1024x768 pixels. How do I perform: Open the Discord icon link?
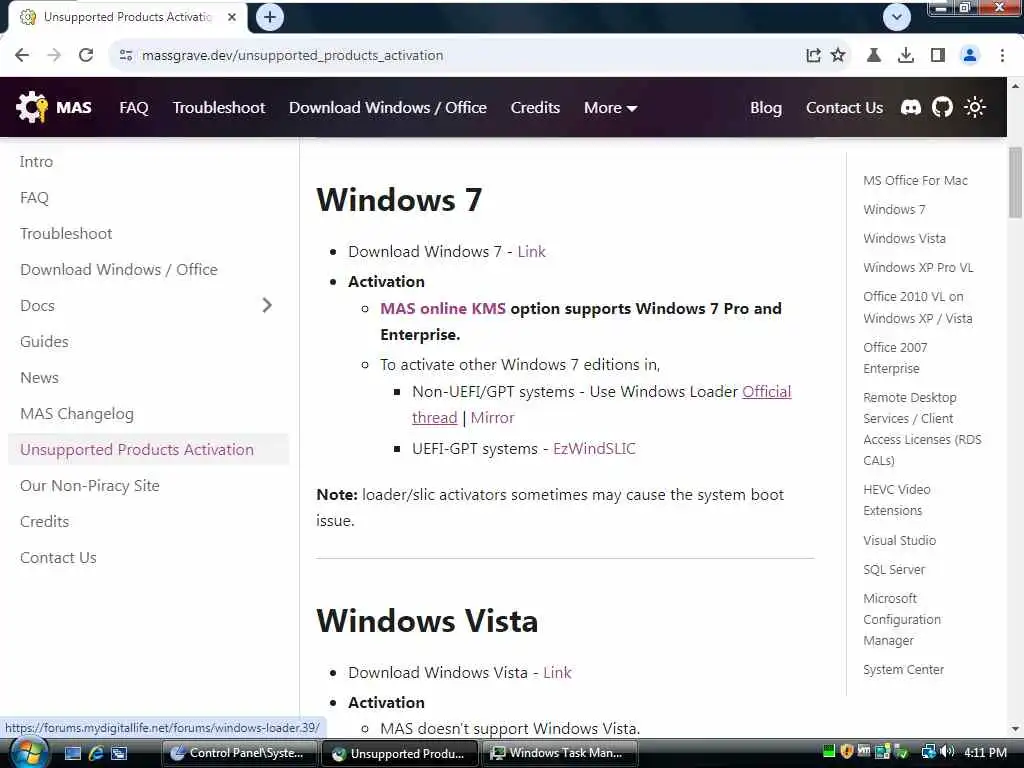pyautogui.click(x=910, y=107)
